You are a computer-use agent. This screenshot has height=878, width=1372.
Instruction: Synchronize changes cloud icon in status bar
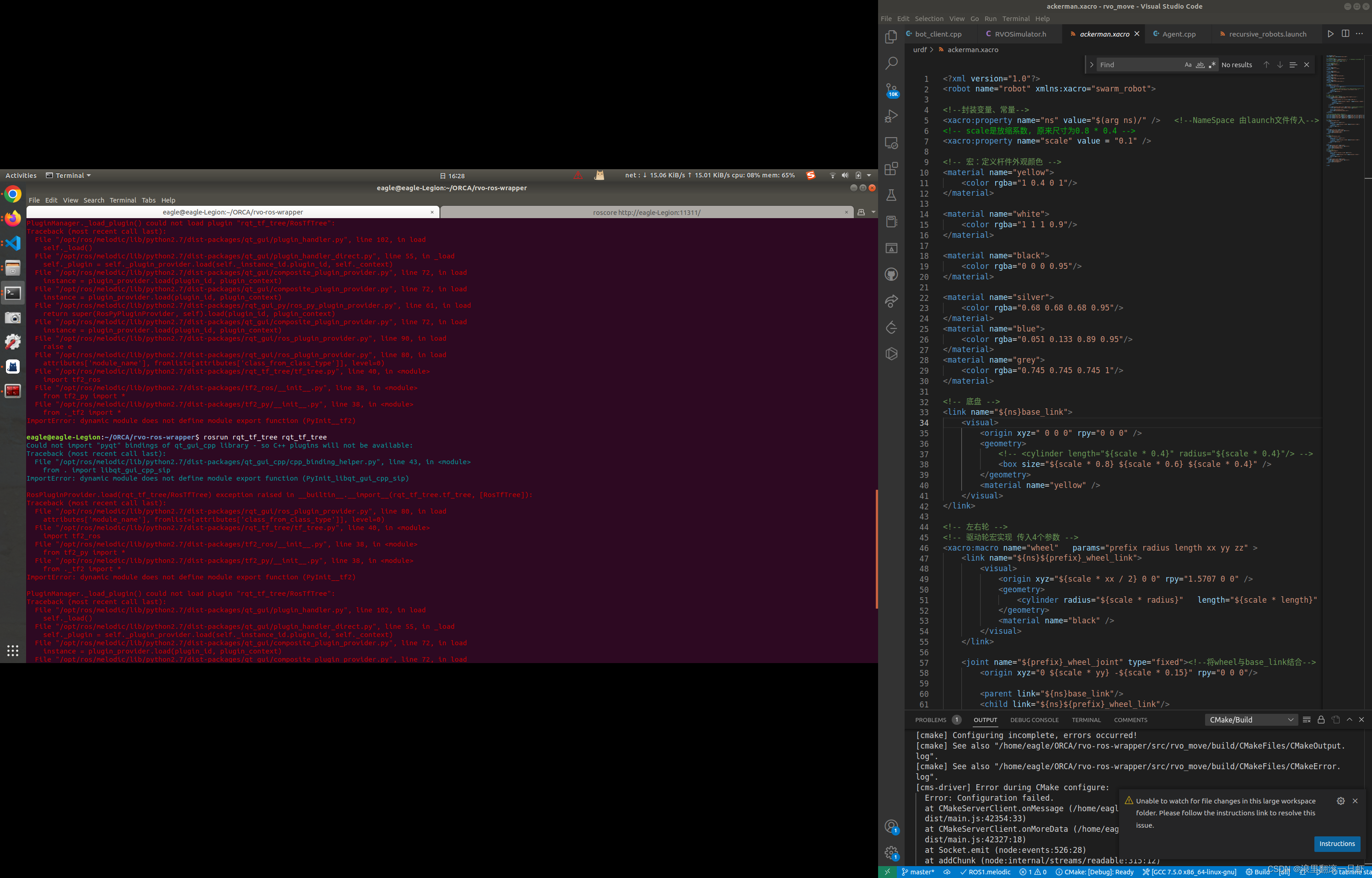tap(947, 872)
